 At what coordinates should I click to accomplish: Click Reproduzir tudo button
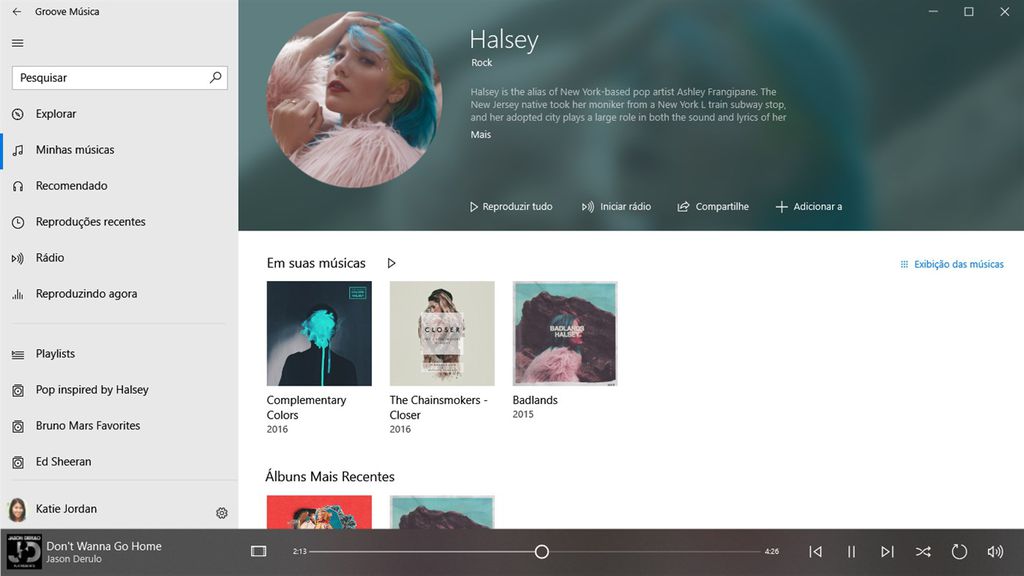click(x=511, y=206)
